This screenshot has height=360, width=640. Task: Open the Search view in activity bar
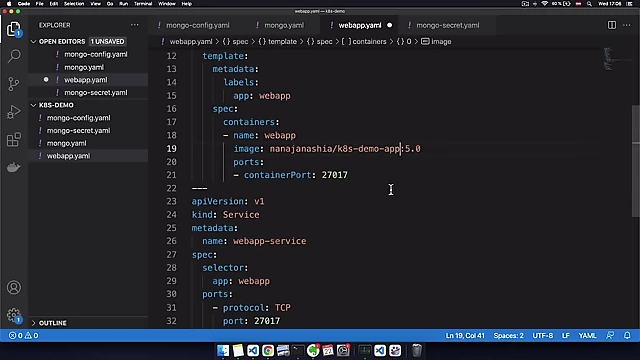14,56
